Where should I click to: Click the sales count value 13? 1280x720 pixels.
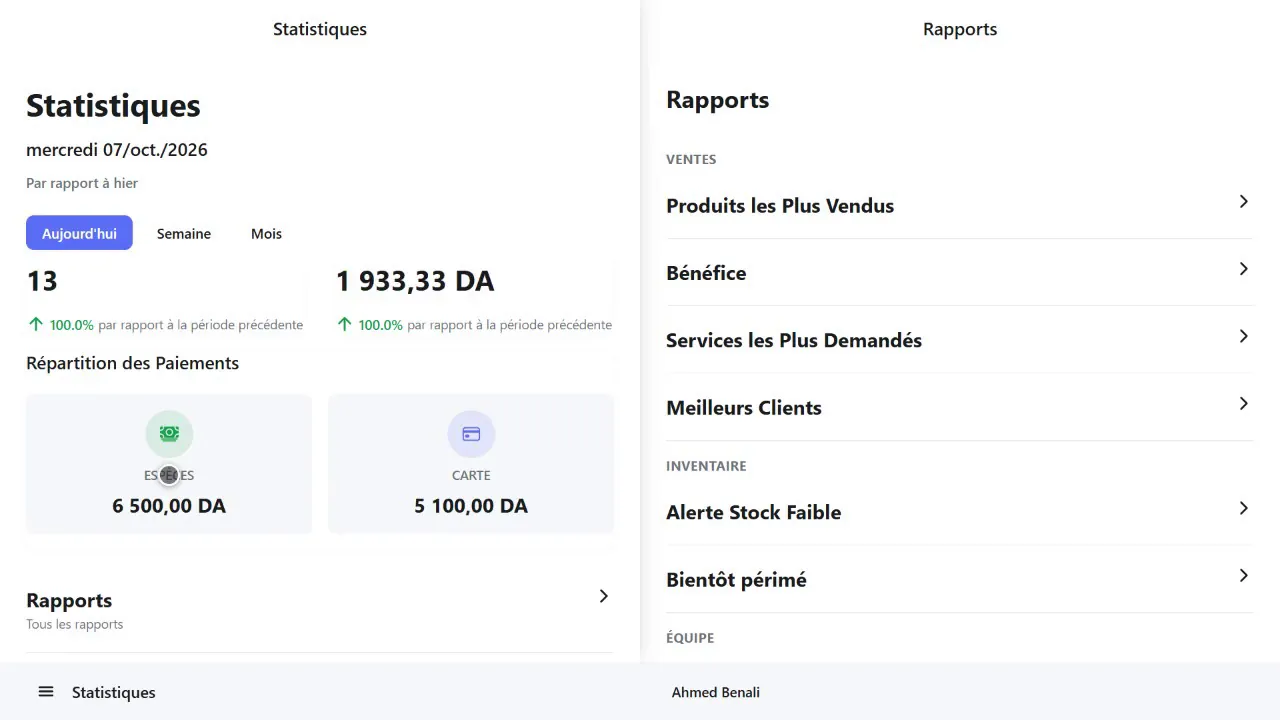(x=42, y=281)
